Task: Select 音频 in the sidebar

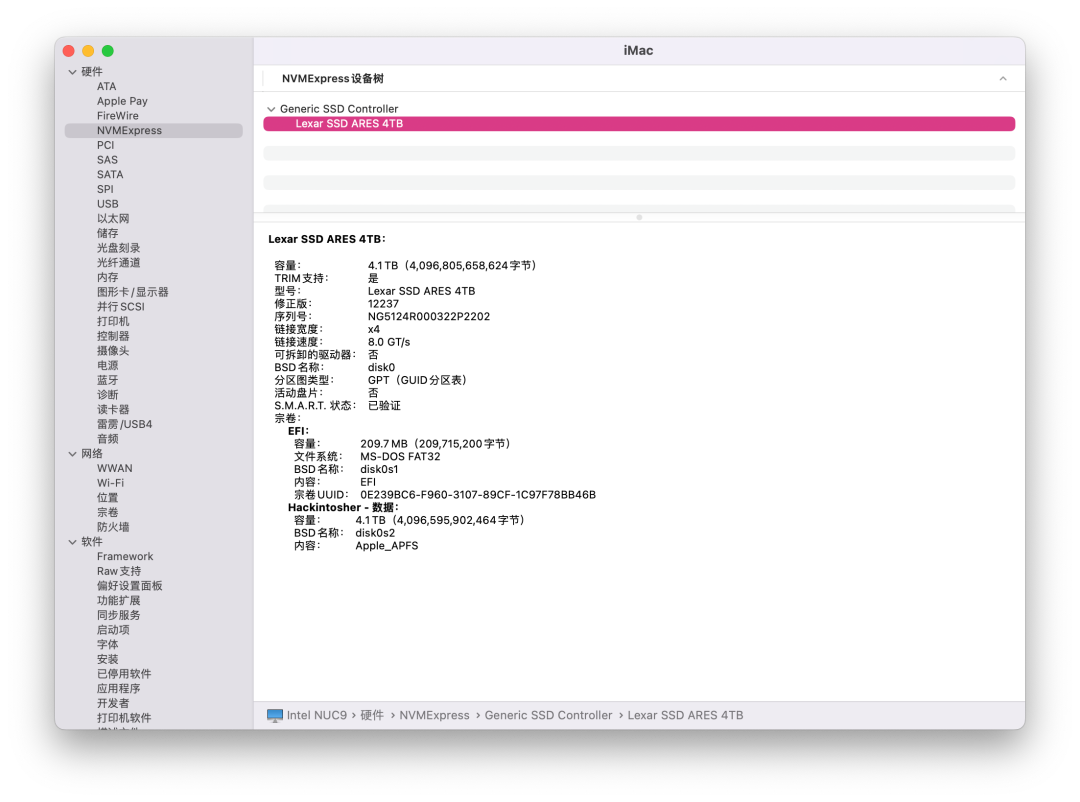Action: 107,439
